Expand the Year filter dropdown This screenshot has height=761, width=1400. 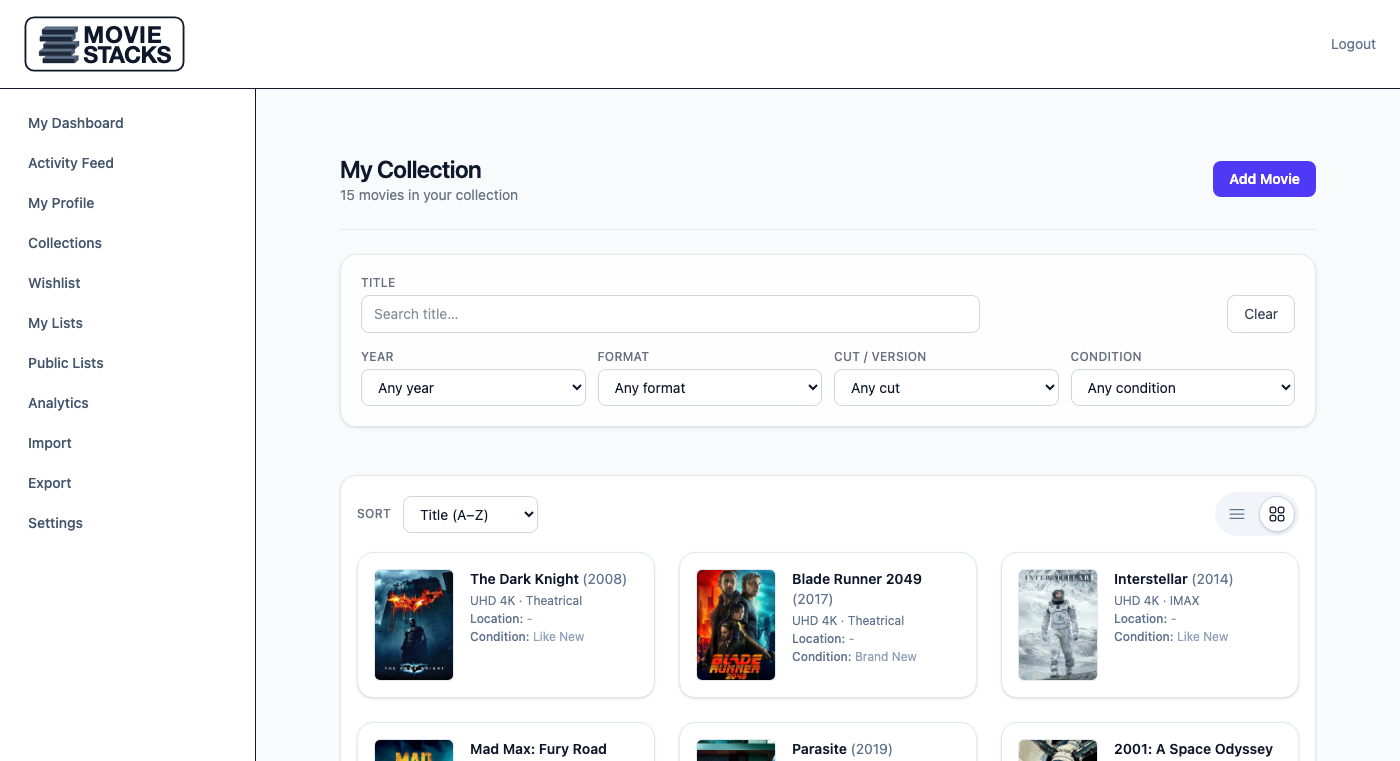coord(473,388)
